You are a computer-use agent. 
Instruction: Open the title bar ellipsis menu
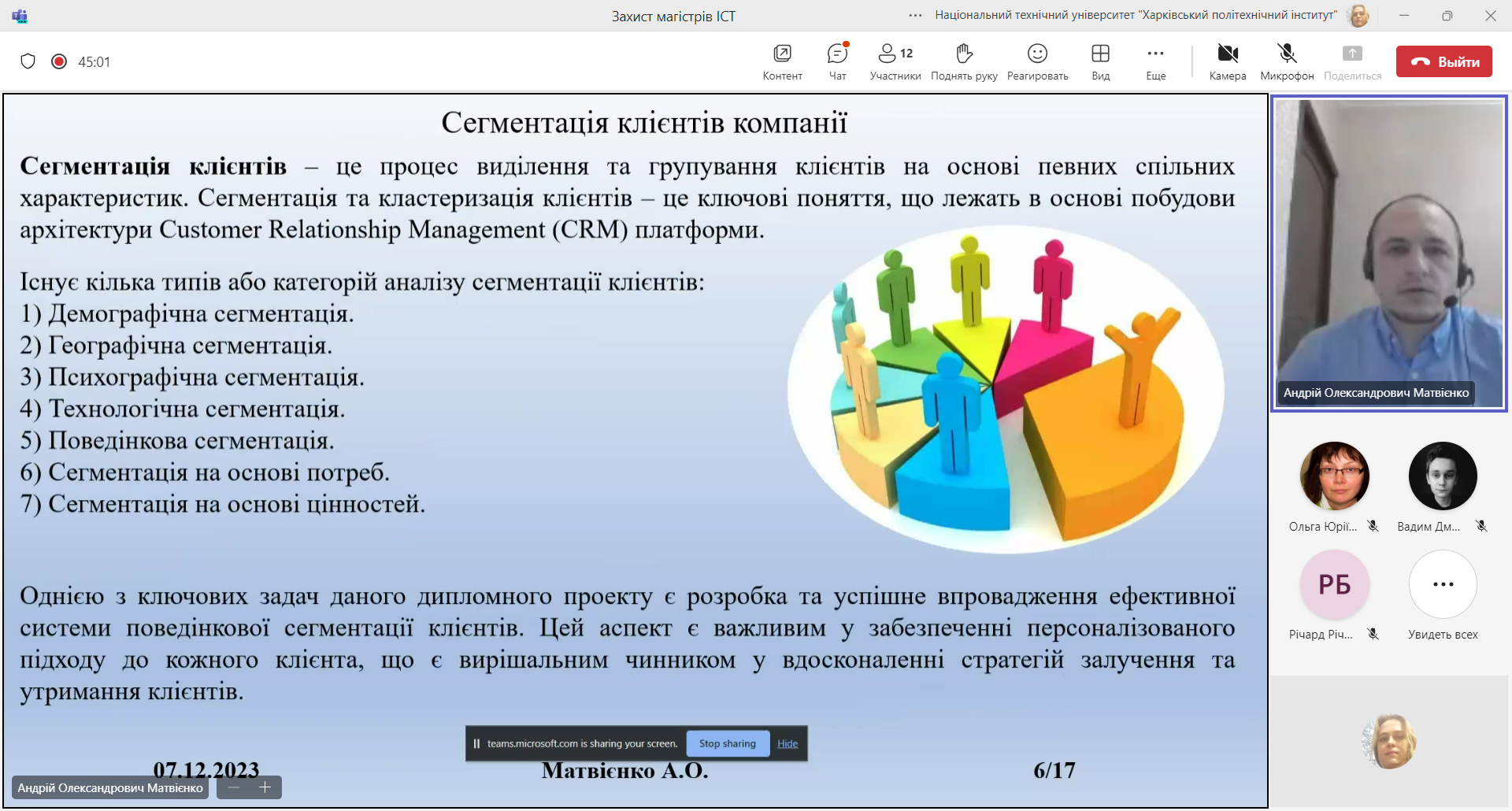click(x=915, y=15)
